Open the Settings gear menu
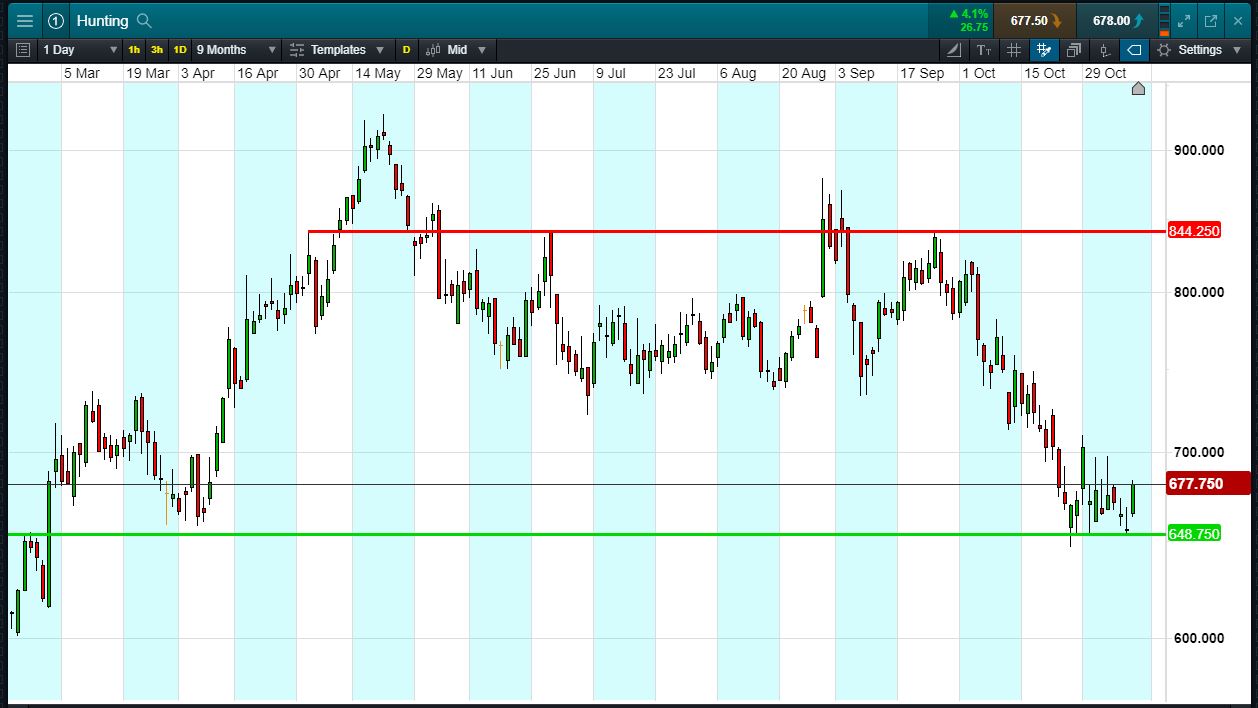Viewport: 1258px width, 708px height. point(1198,49)
